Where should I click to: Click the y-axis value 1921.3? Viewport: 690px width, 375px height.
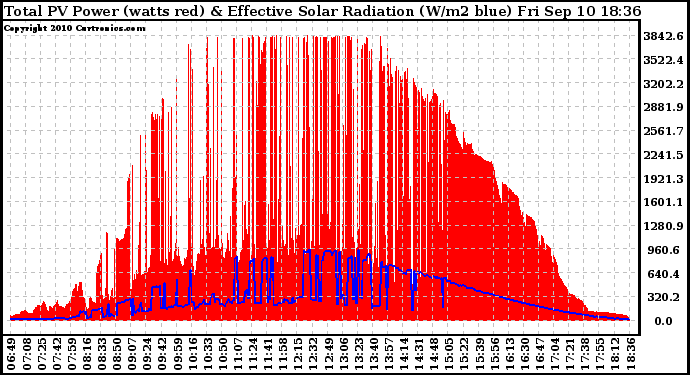click(663, 179)
